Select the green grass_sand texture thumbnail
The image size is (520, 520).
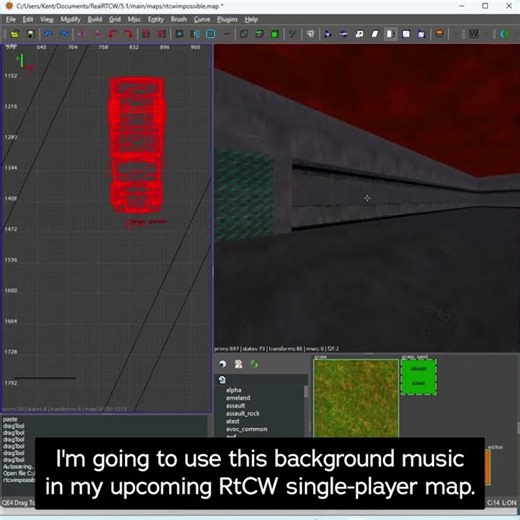(419, 377)
